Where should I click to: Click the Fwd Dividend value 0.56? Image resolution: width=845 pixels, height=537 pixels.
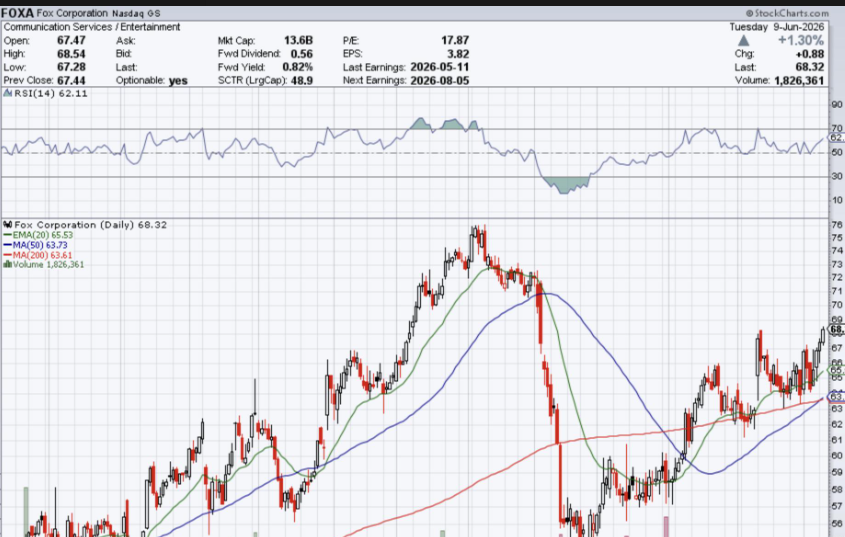point(301,54)
